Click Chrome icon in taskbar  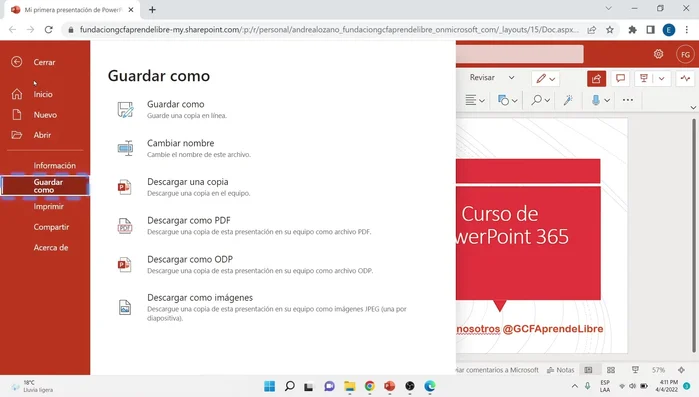pyautogui.click(x=370, y=386)
